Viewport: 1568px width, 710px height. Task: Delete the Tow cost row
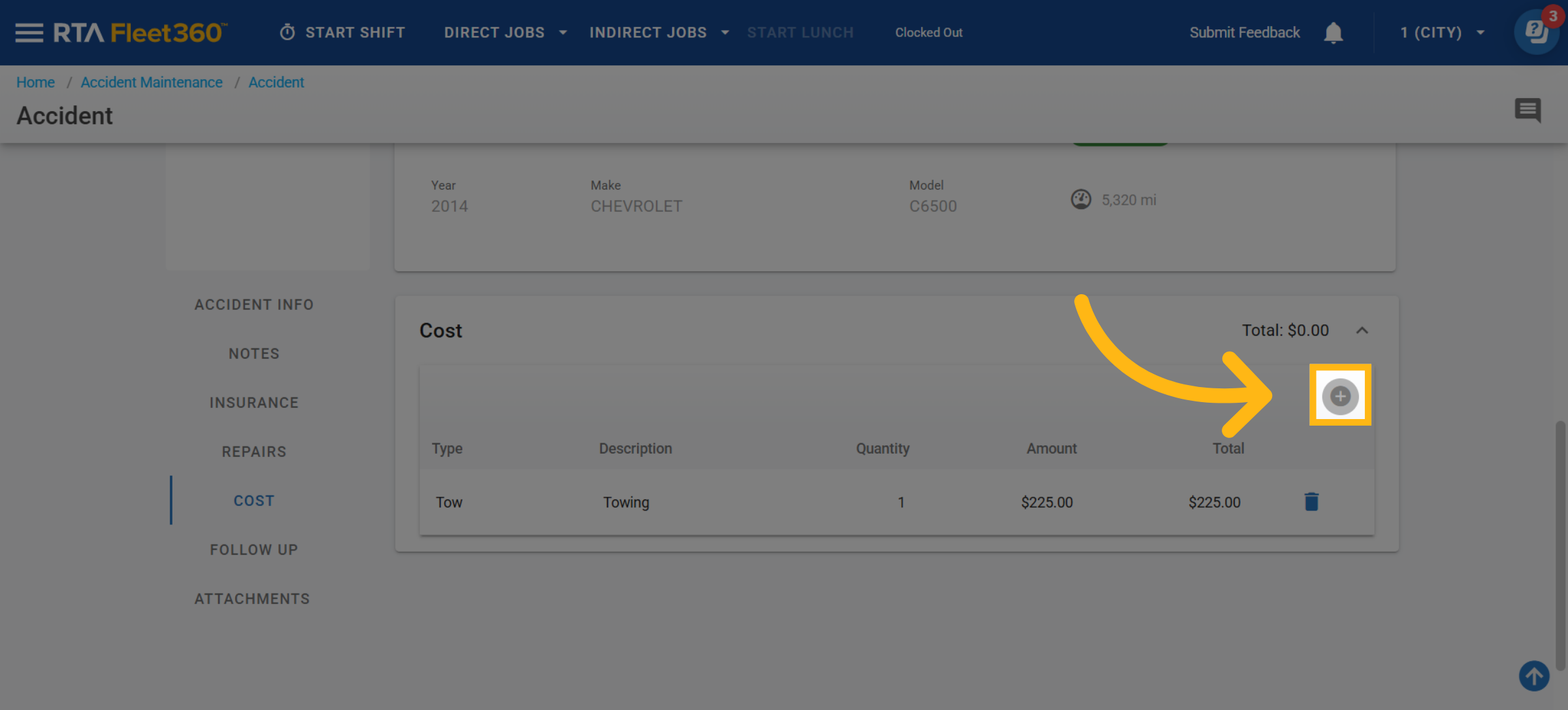1311,502
